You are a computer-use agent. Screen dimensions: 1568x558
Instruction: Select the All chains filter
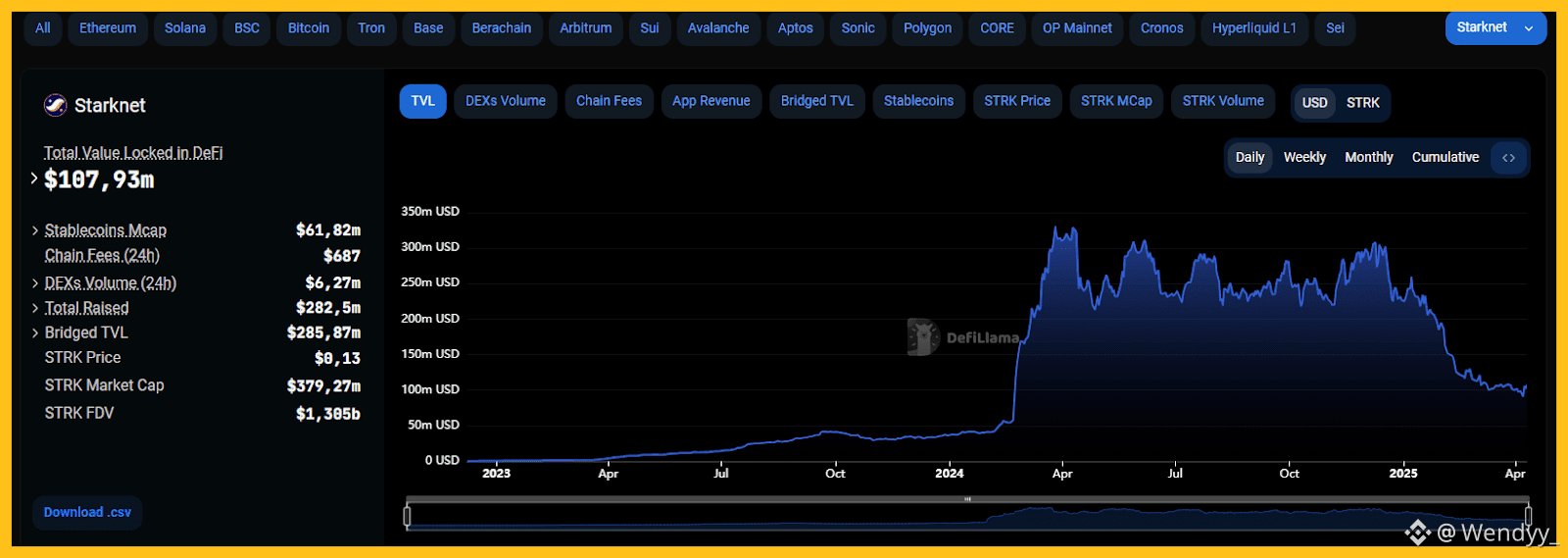(x=43, y=28)
